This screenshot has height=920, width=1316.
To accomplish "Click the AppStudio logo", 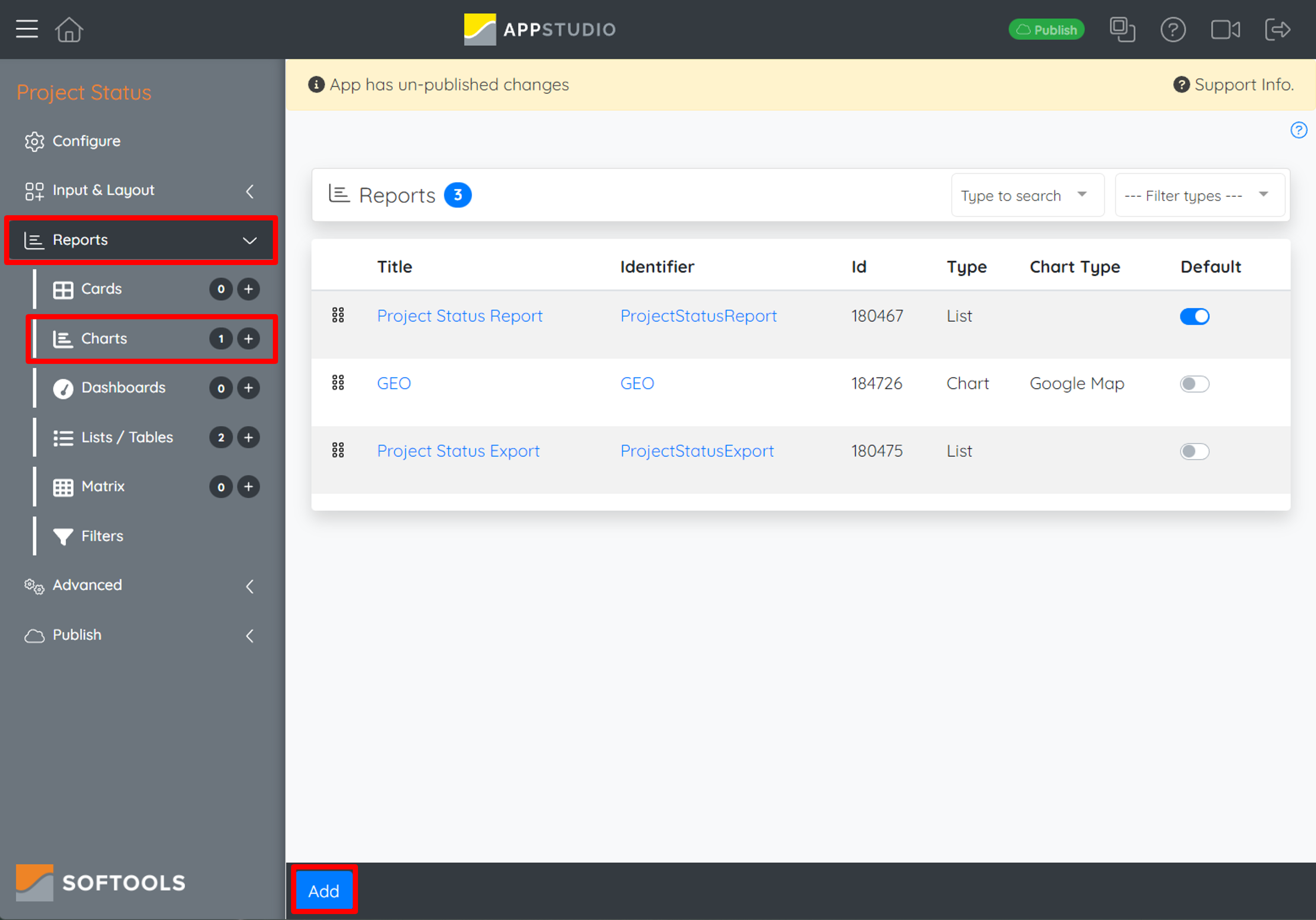I will click(539, 29).
